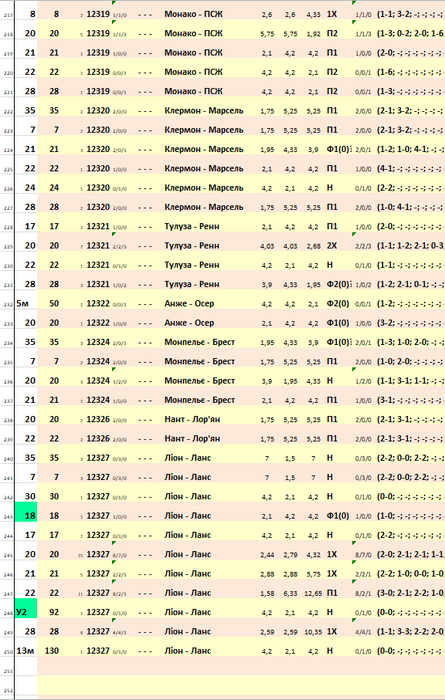The image size is (445, 700).
Task: Select scores cell starting (3-2; -;
Action: click(411, 323)
